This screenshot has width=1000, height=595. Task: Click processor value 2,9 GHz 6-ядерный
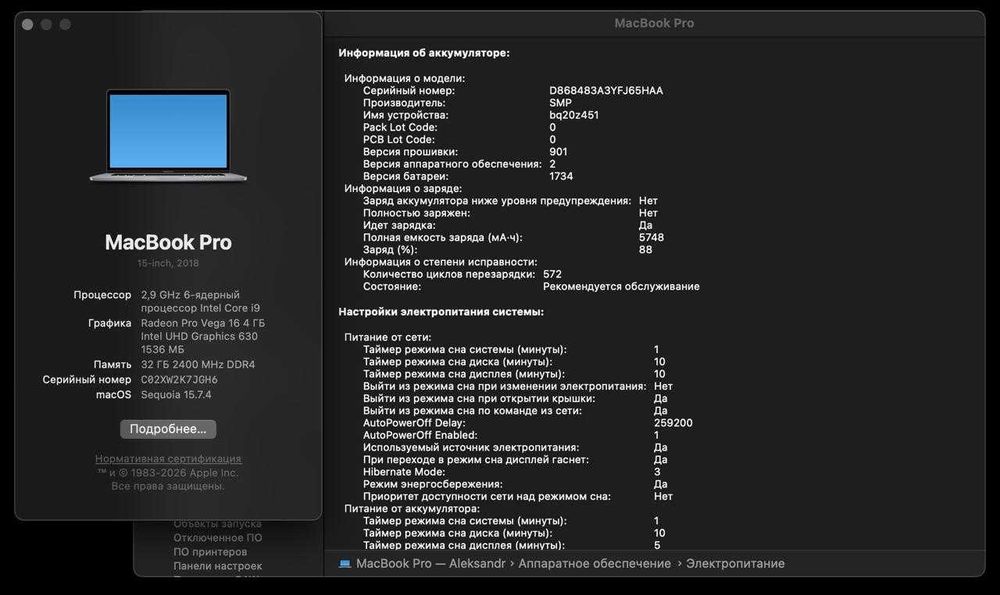pos(190,295)
